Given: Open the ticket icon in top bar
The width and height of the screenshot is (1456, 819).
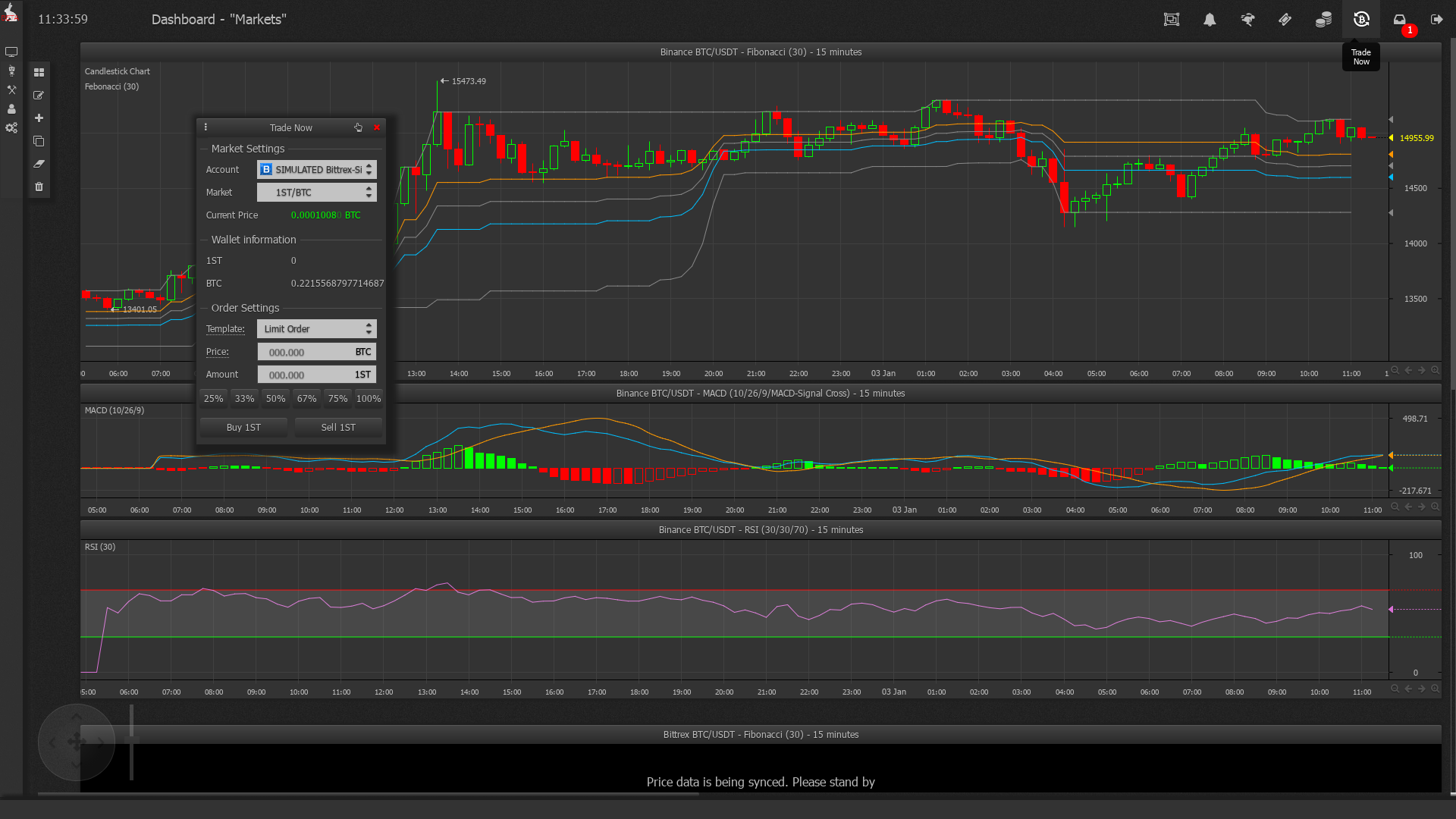Looking at the screenshot, I should 1285,20.
